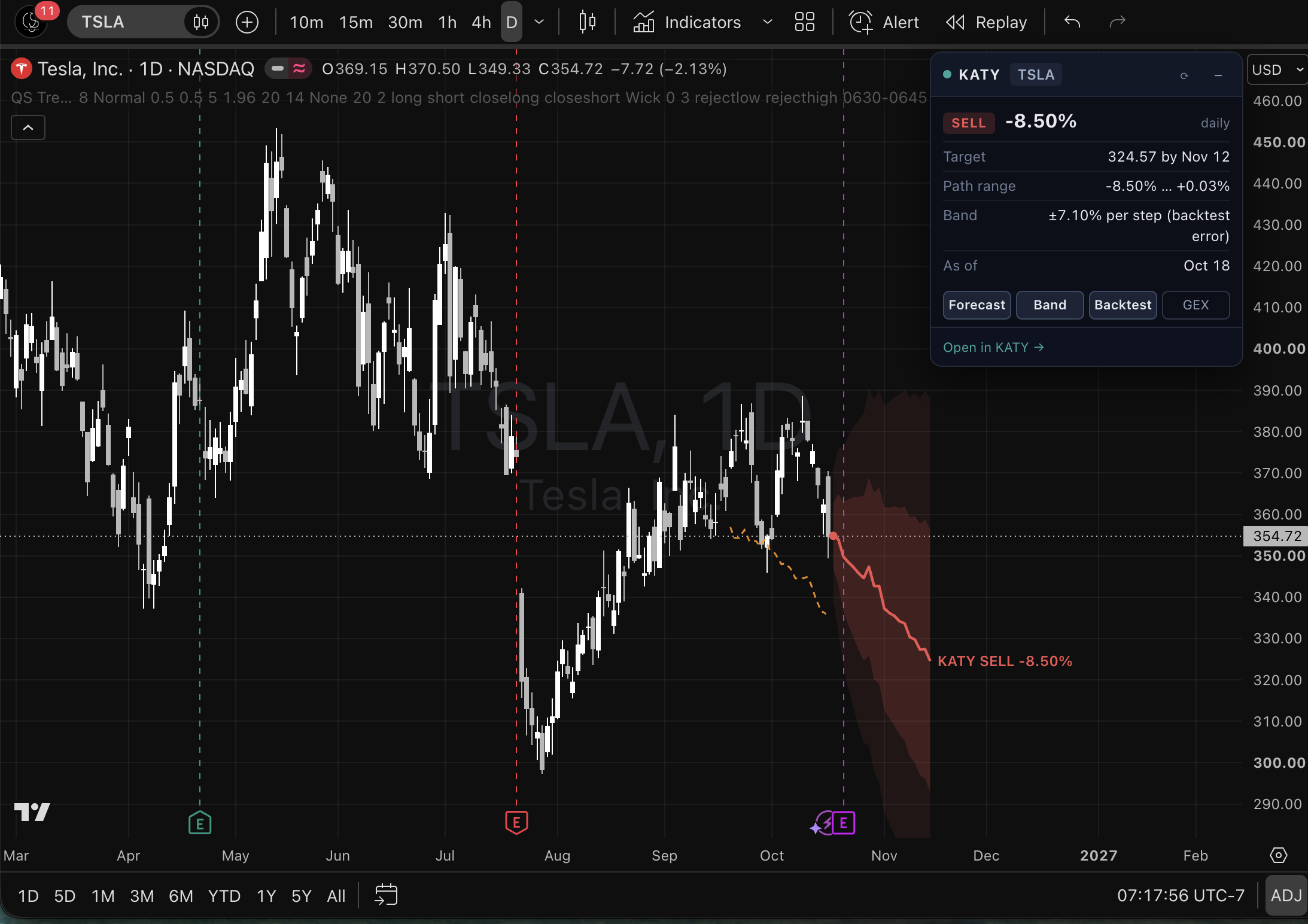This screenshot has width=1308, height=924.
Task: Open the candlestick chart style selector
Action: [588, 22]
